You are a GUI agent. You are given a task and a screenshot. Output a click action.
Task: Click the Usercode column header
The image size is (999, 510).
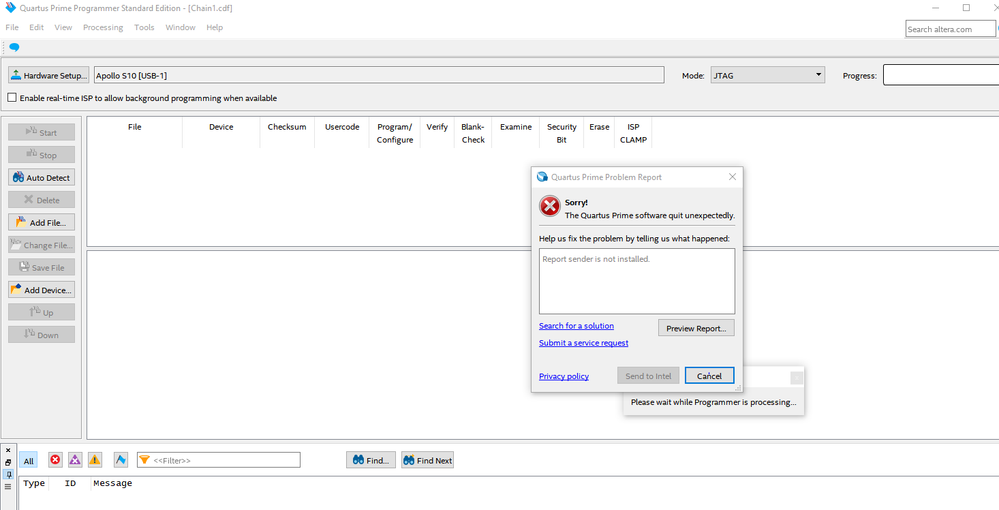pos(342,133)
